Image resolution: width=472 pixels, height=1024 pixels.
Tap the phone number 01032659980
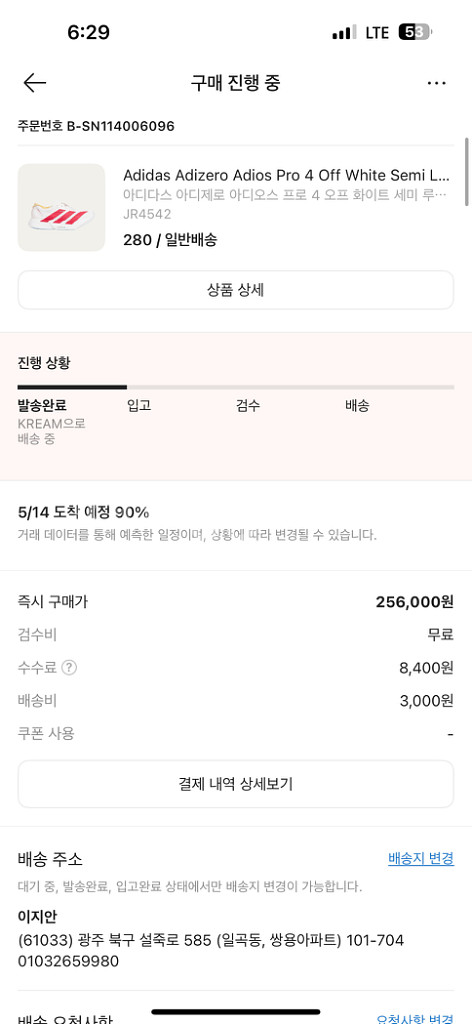[x=69, y=961]
